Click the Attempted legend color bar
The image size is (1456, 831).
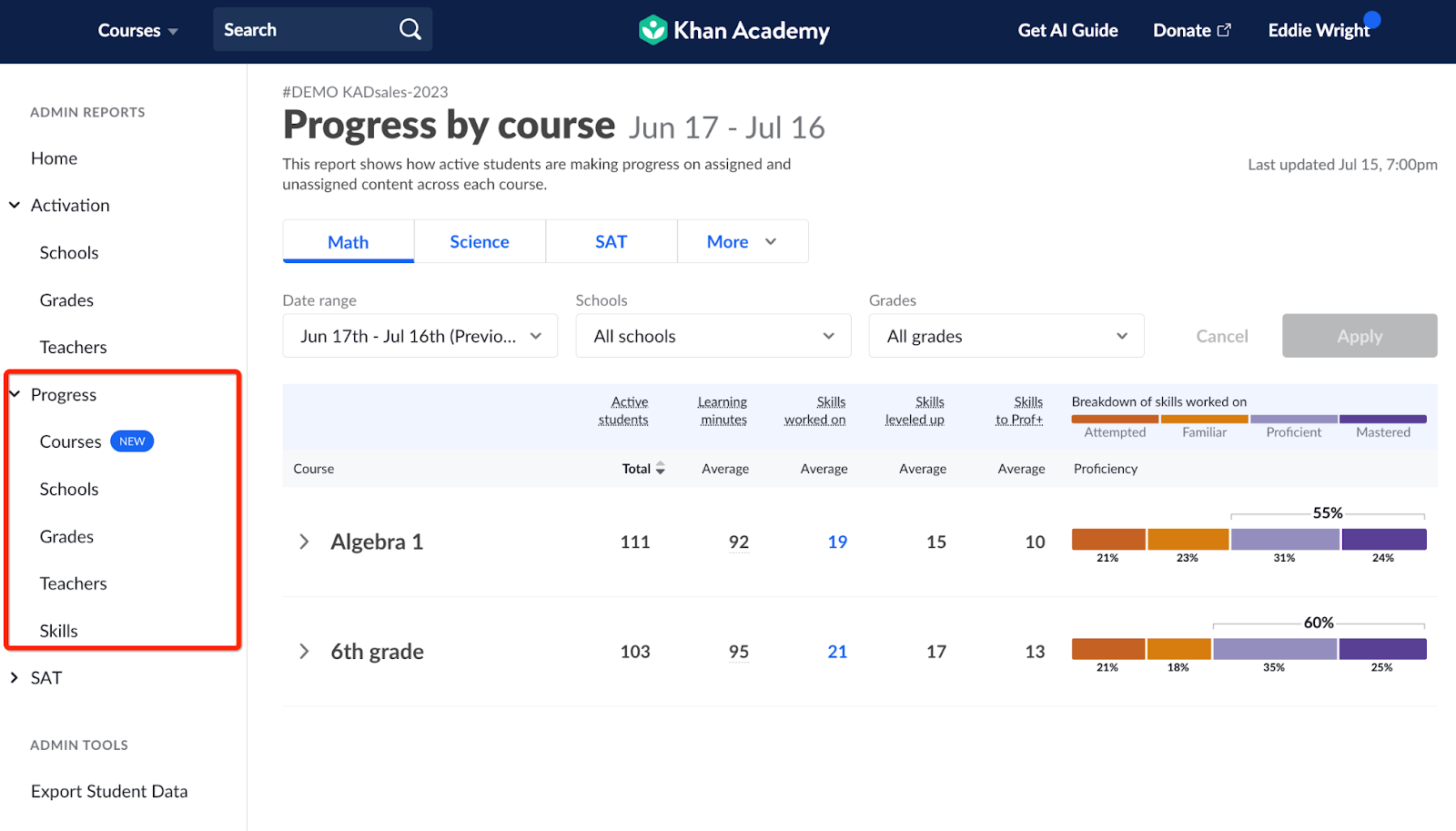(x=1115, y=420)
